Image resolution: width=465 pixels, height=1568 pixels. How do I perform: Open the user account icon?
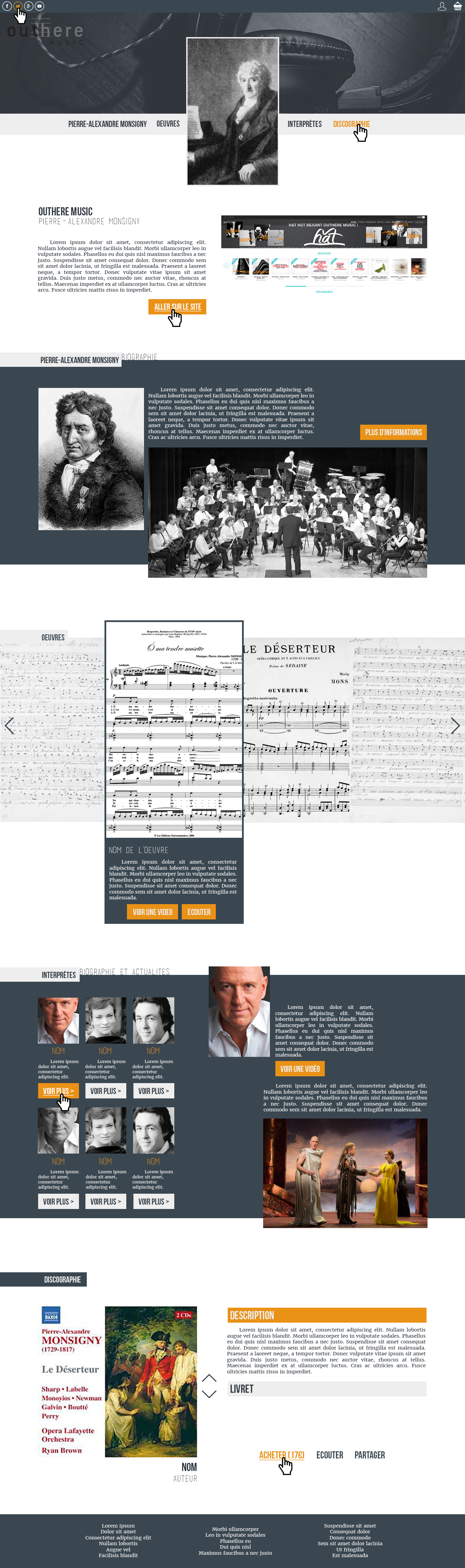point(442,6)
